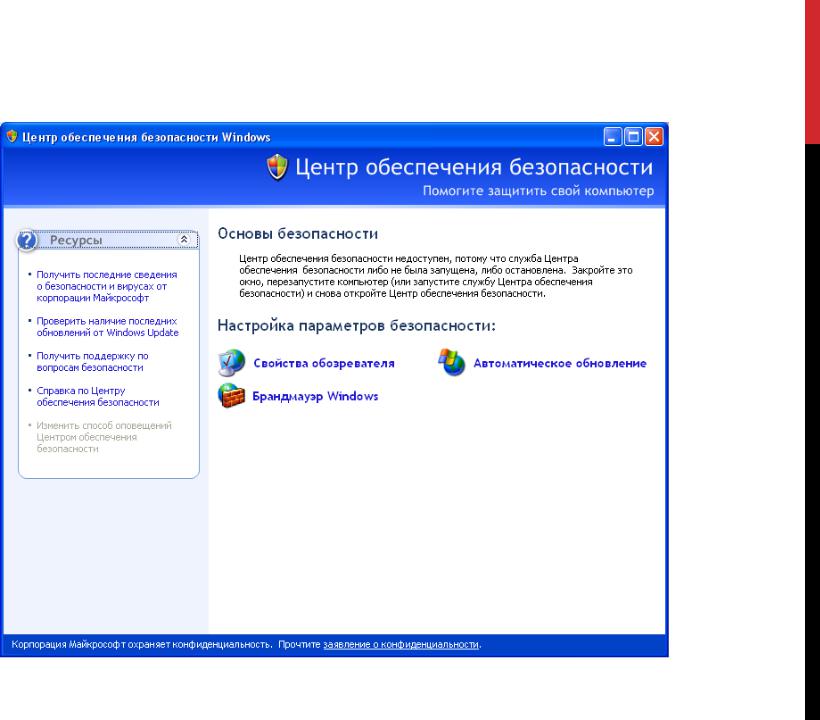
Task: Click the large shield icon in the header
Action: (277, 167)
